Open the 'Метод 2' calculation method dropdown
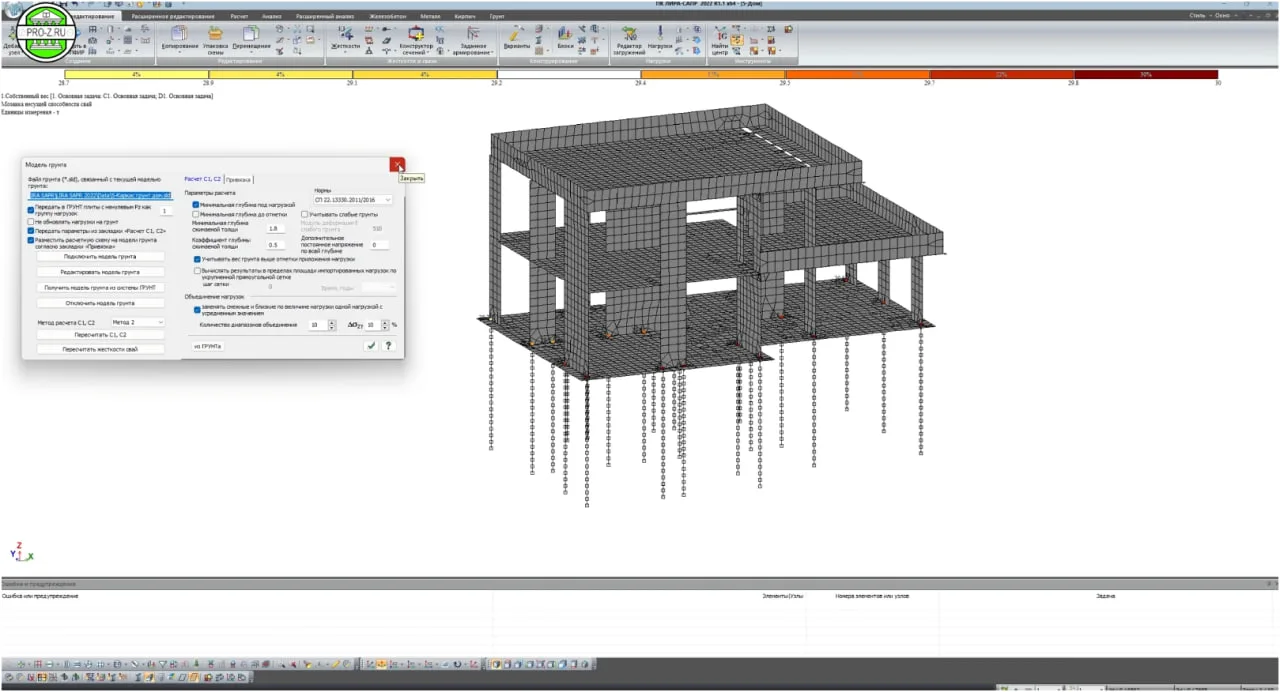The height and width of the screenshot is (692, 1280). (137, 322)
